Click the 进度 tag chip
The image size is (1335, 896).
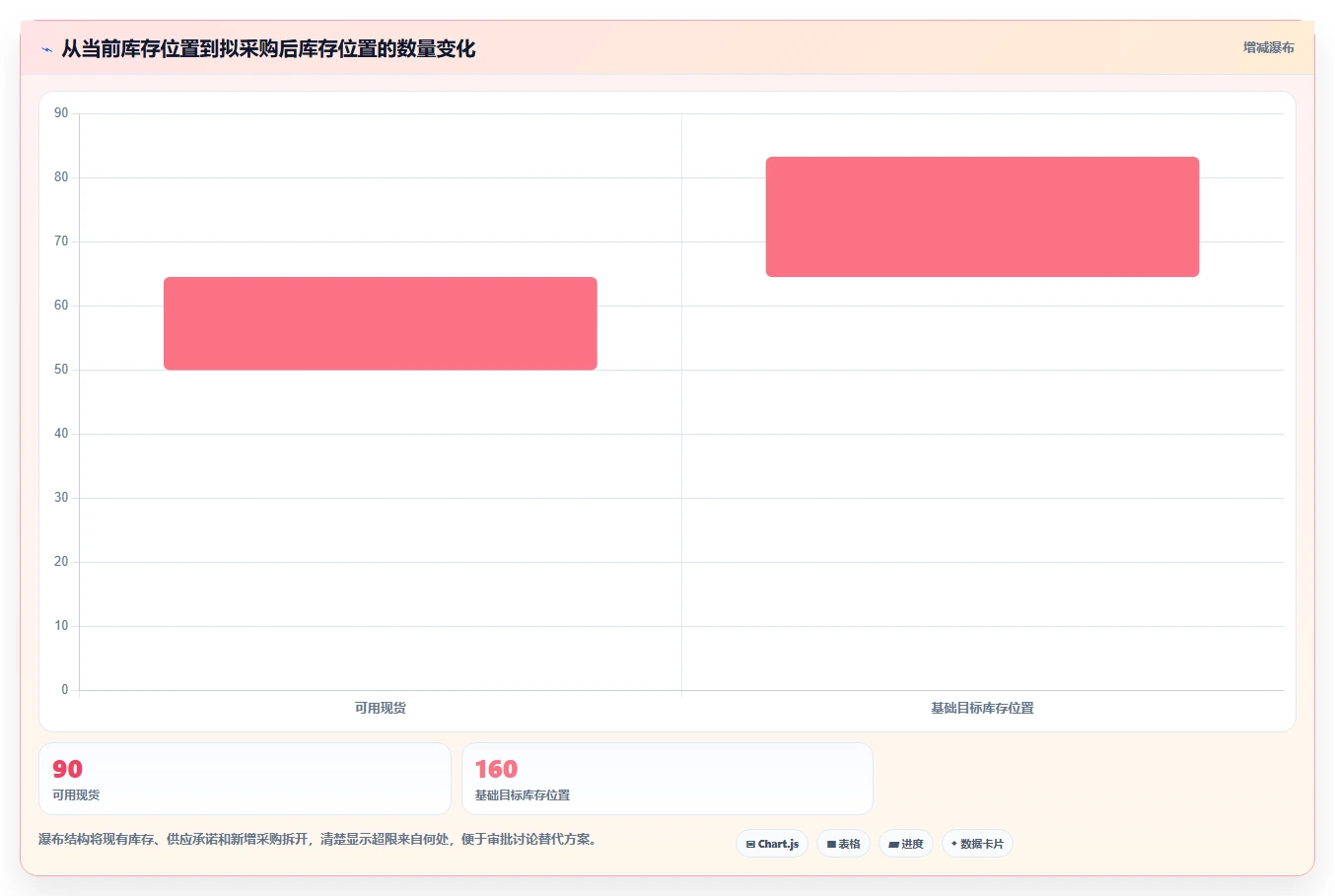pos(906,844)
